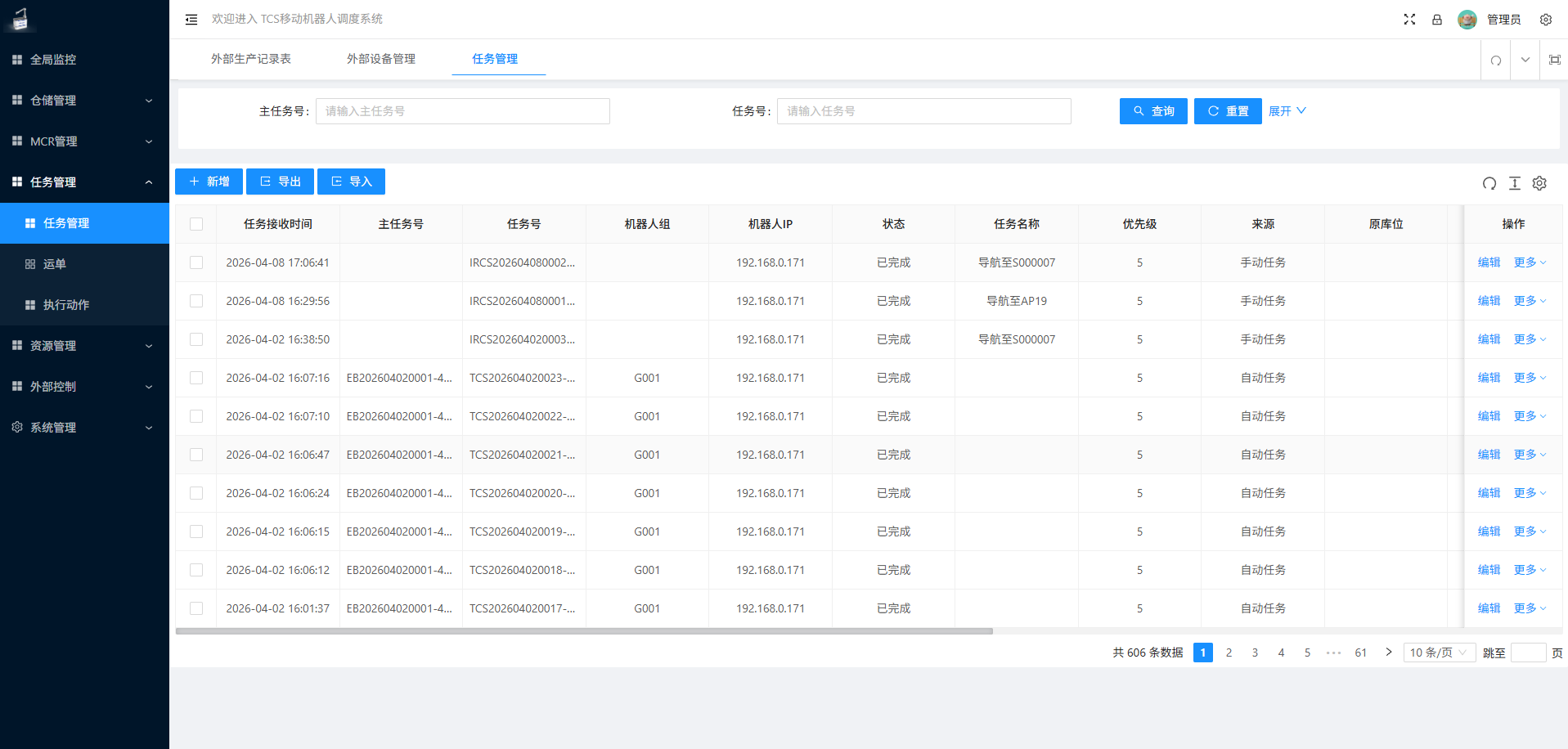The image size is (1568, 749).
Task: Toggle the select-all checkbox in table header
Action: pos(196,224)
